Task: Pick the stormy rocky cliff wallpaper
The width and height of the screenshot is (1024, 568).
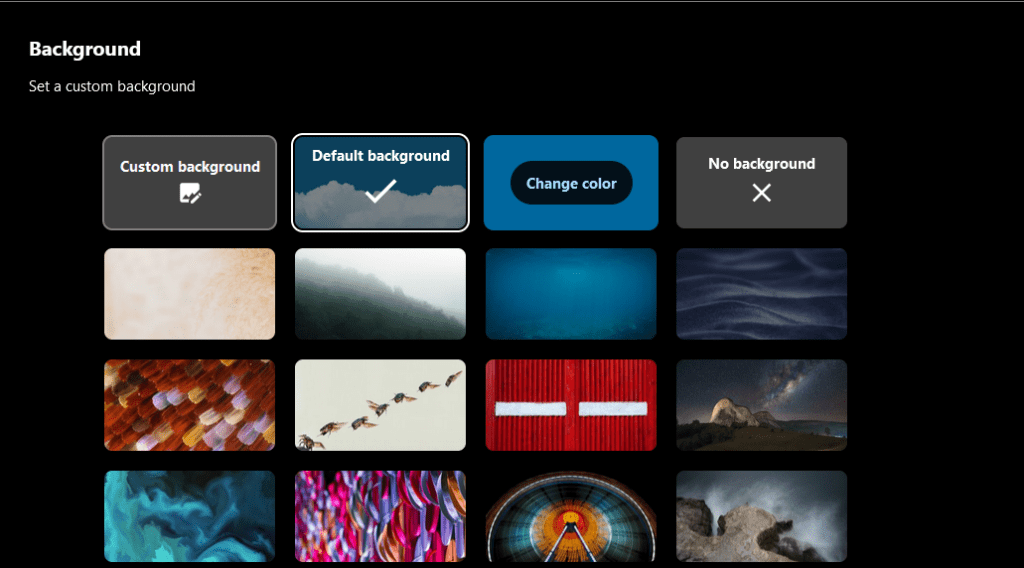Action: click(x=761, y=516)
